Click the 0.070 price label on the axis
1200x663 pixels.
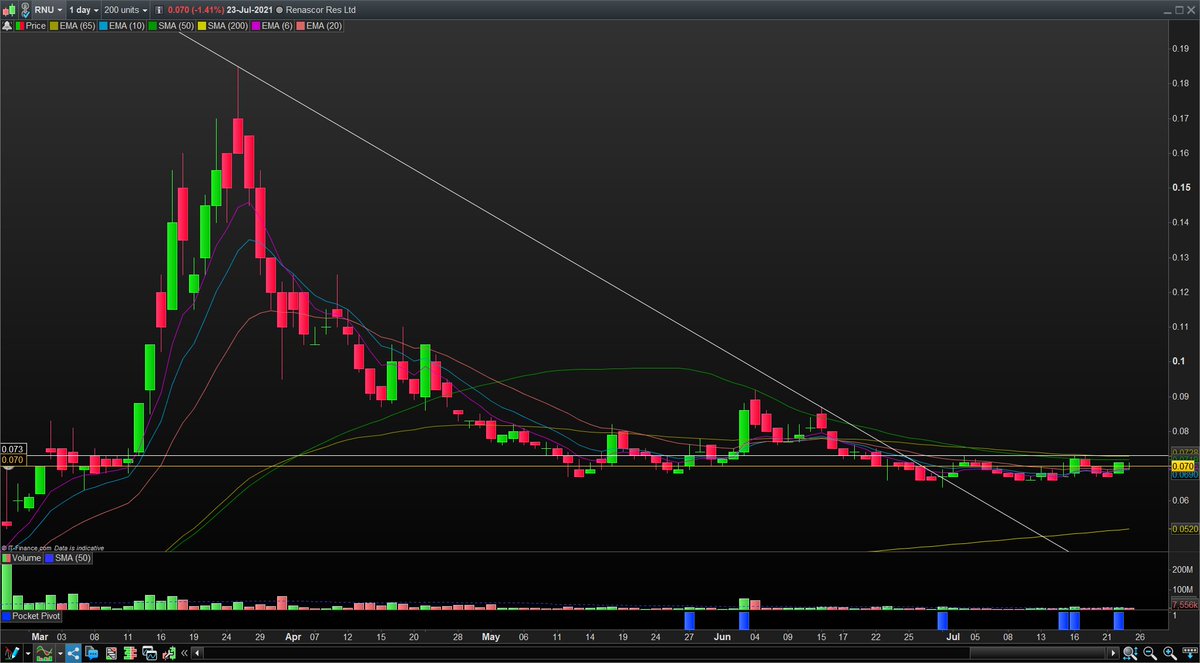point(1182,466)
